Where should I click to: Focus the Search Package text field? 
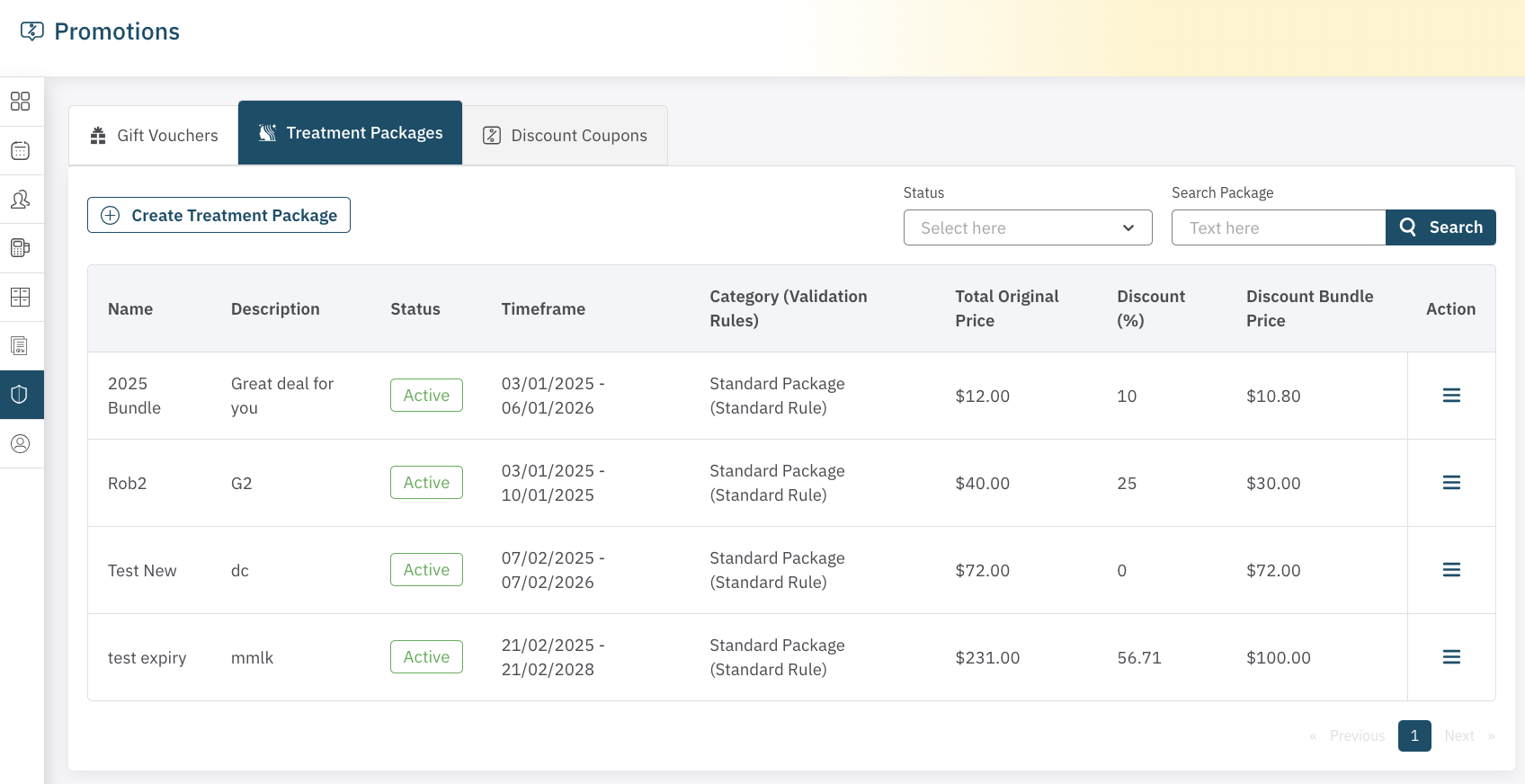click(1278, 227)
